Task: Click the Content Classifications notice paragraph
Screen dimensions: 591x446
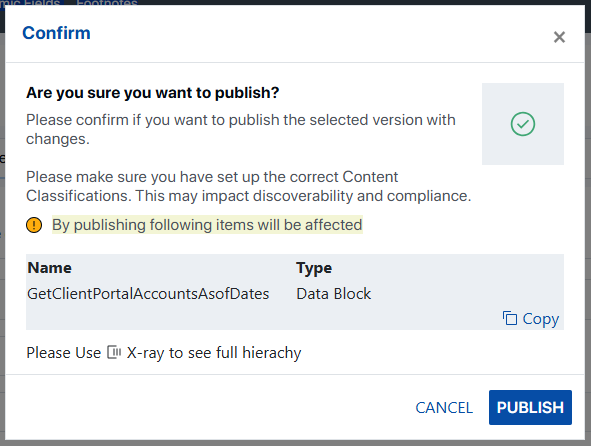Action: point(249,186)
